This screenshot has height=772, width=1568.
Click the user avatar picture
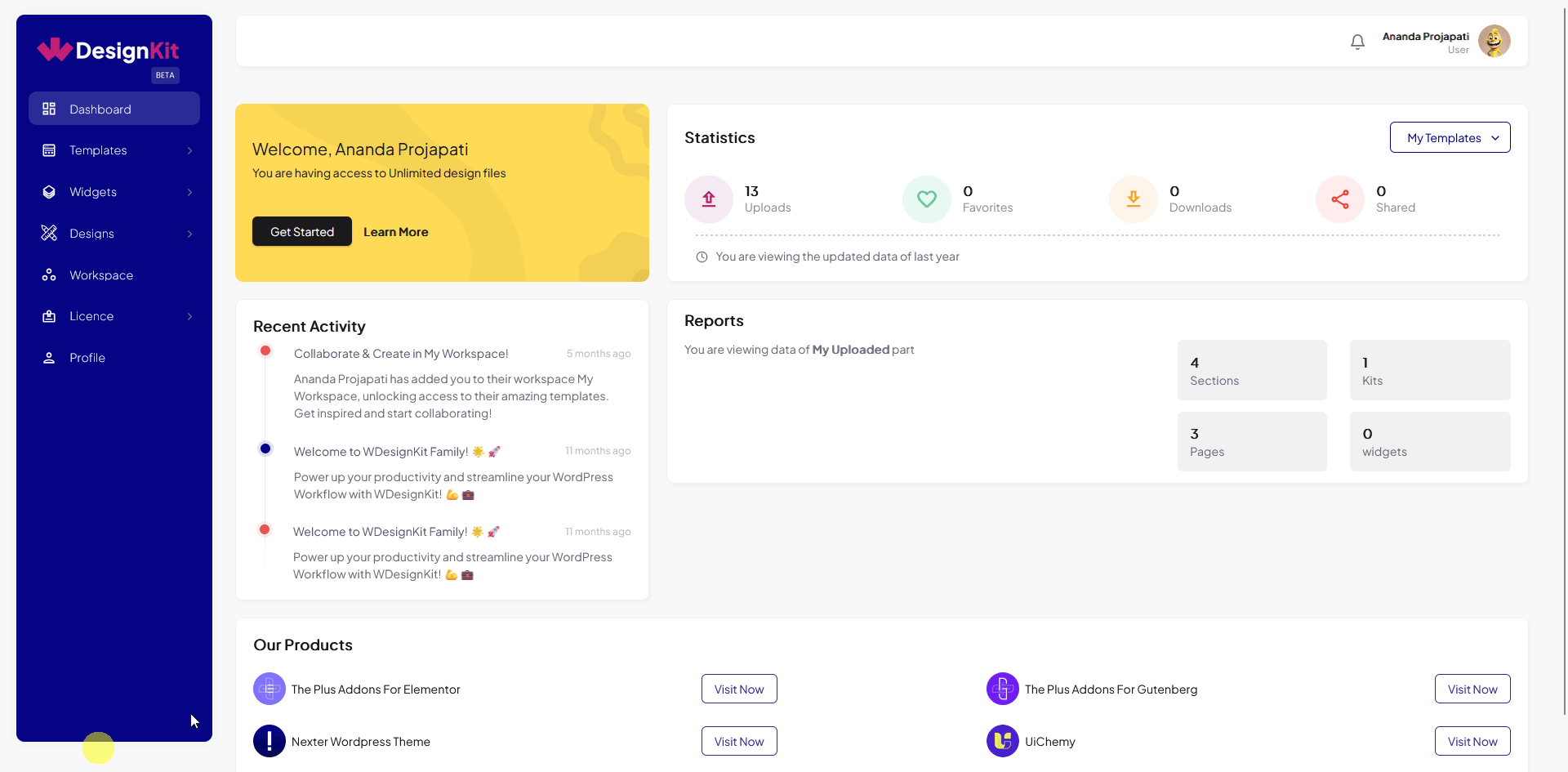[x=1494, y=41]
